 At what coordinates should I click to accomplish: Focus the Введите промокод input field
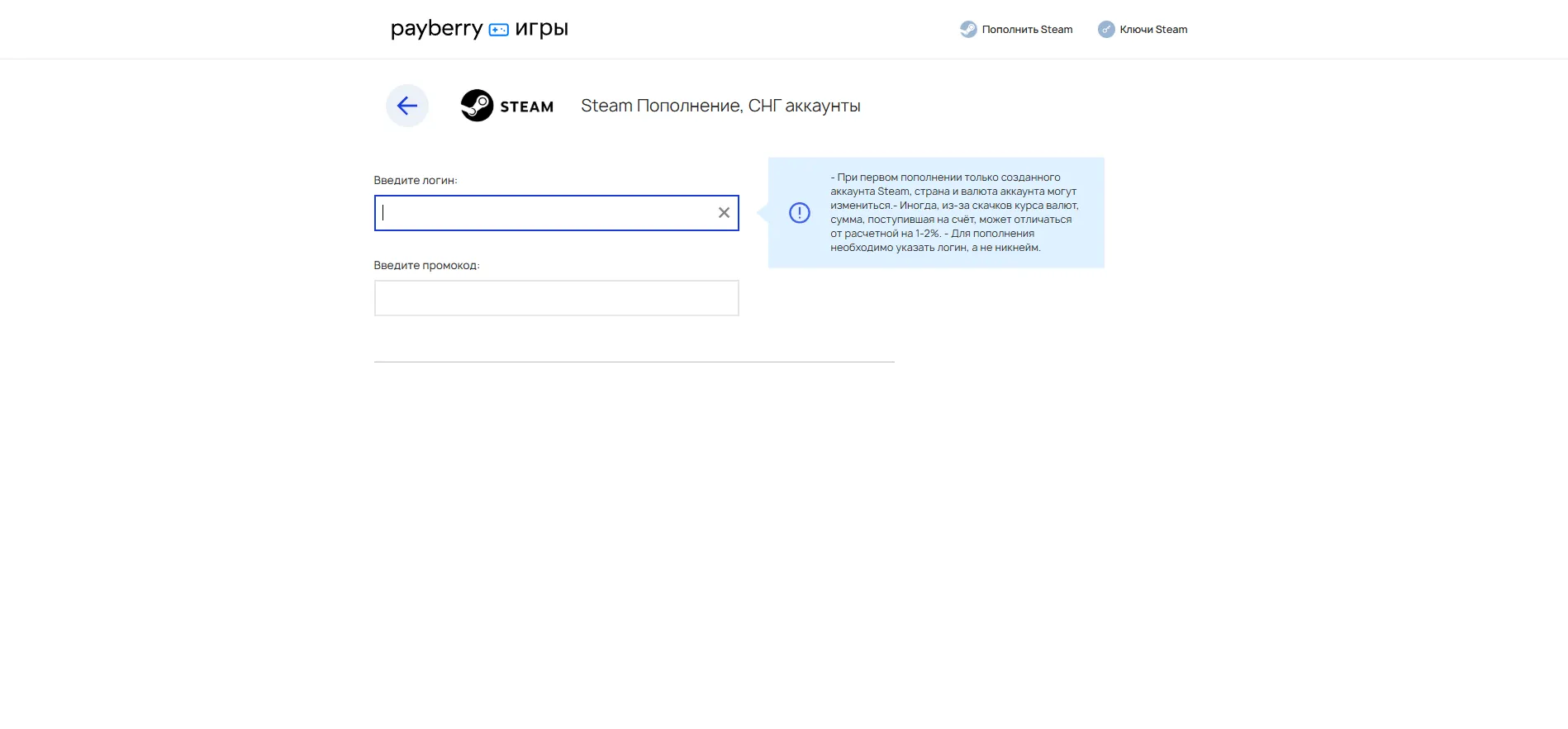coord(556,298)
